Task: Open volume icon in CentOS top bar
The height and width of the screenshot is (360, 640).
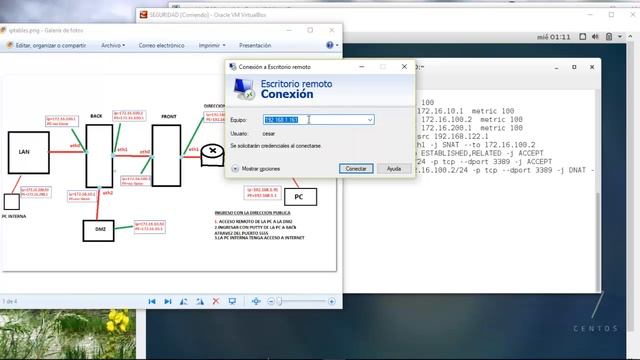Action: (595, 37)
